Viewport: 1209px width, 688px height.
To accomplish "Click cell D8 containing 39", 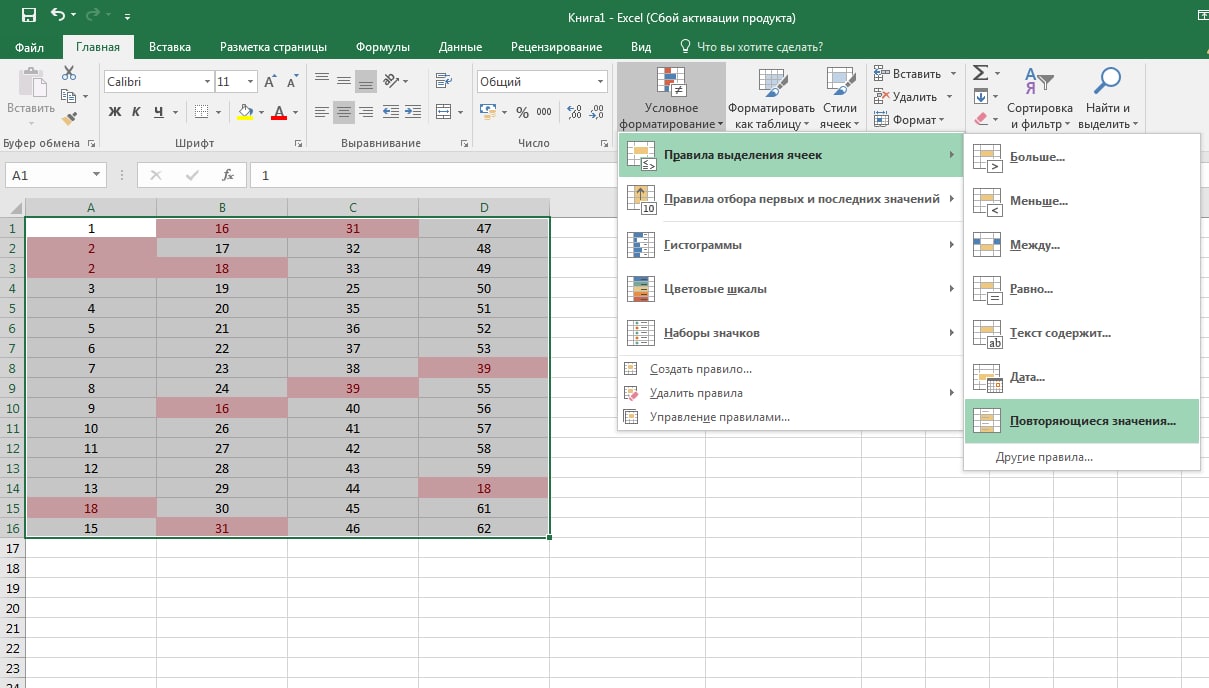I will click(x=484, y=368).
